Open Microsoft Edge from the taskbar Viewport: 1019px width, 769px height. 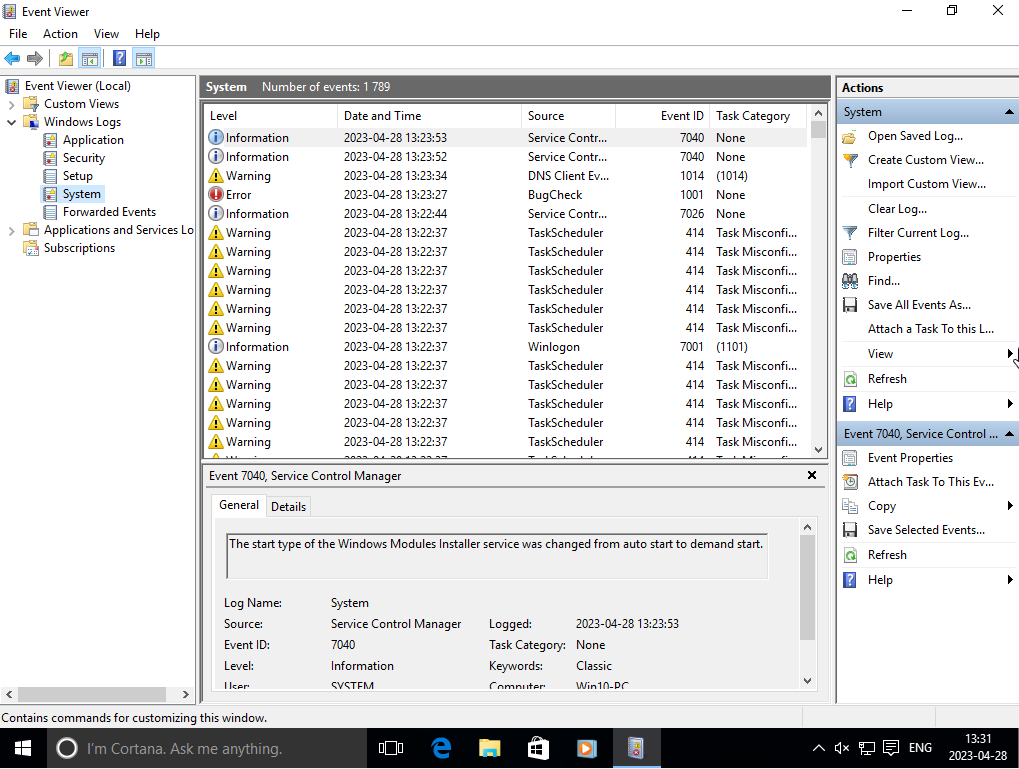coord(440,748)
